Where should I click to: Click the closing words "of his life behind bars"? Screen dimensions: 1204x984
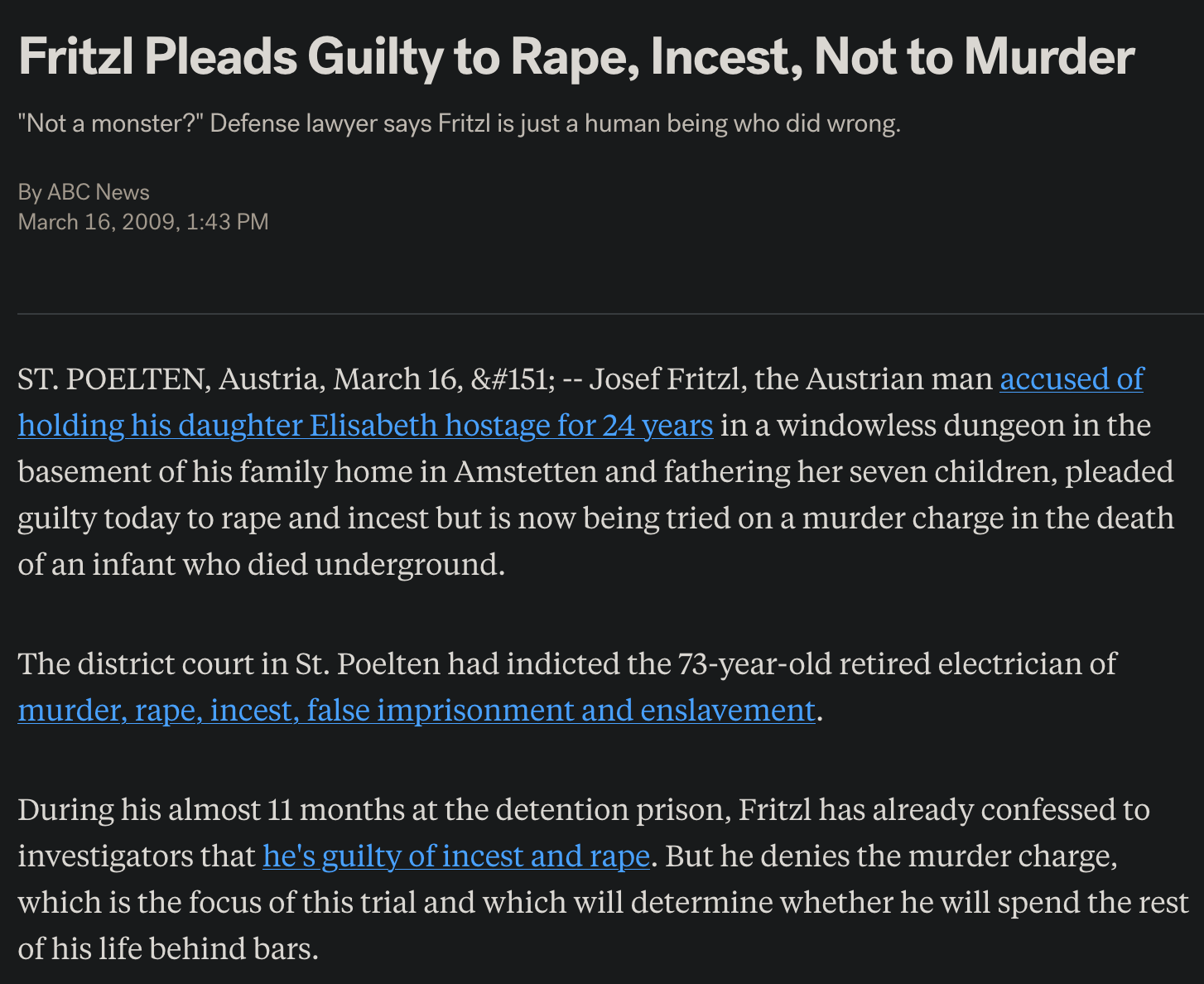coord(168,948)
